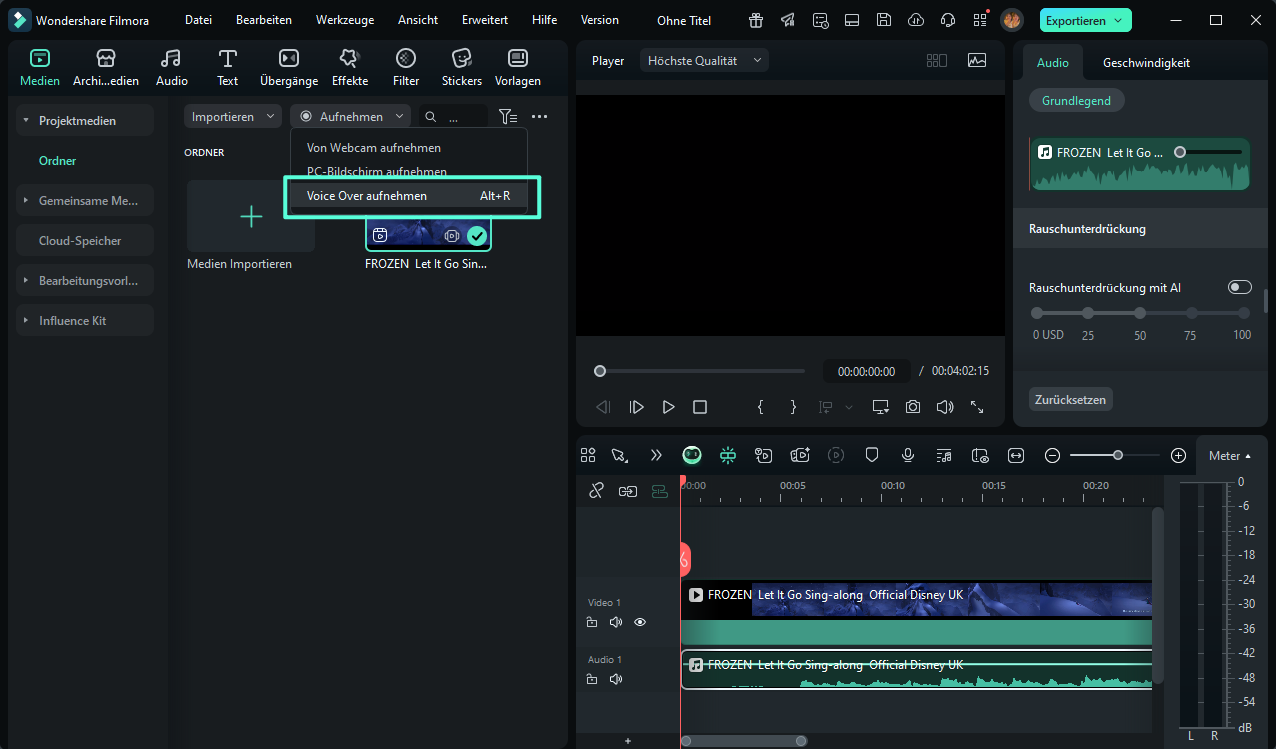Click the Grundlegend button
This screenshot has height=749, width=1276.
[x=1077, y=101]
